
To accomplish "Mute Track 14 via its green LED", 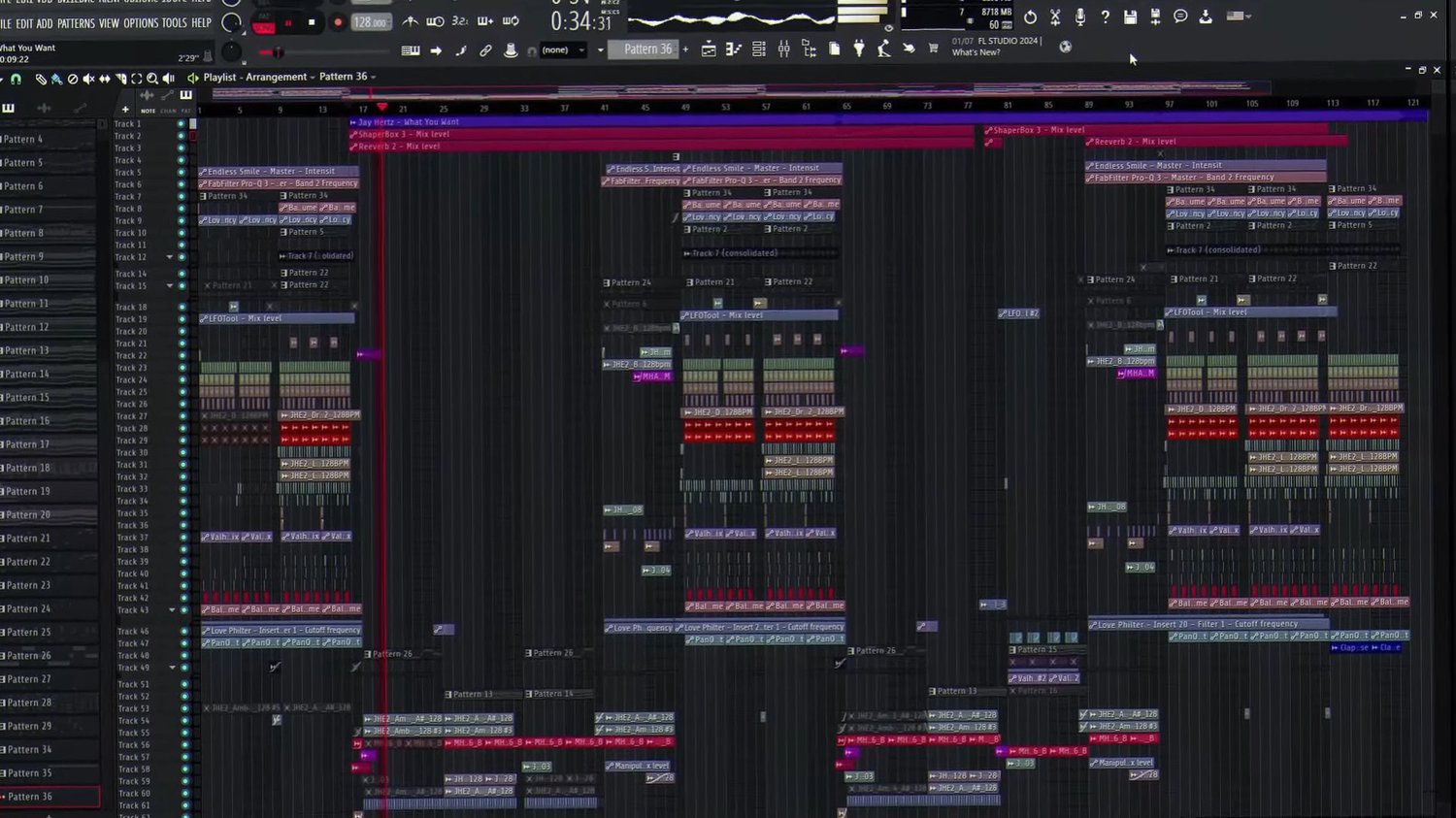I will point(181,275).
